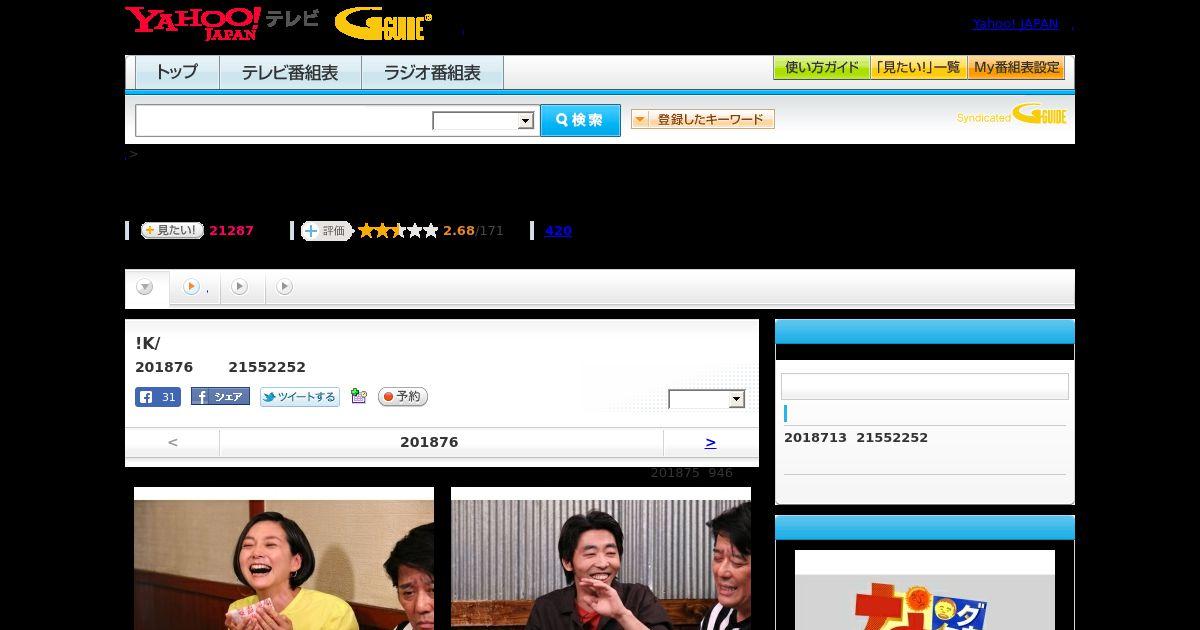Click the ツイートする button
Viewport: 1200px width, 630px height.
[300, 397]
